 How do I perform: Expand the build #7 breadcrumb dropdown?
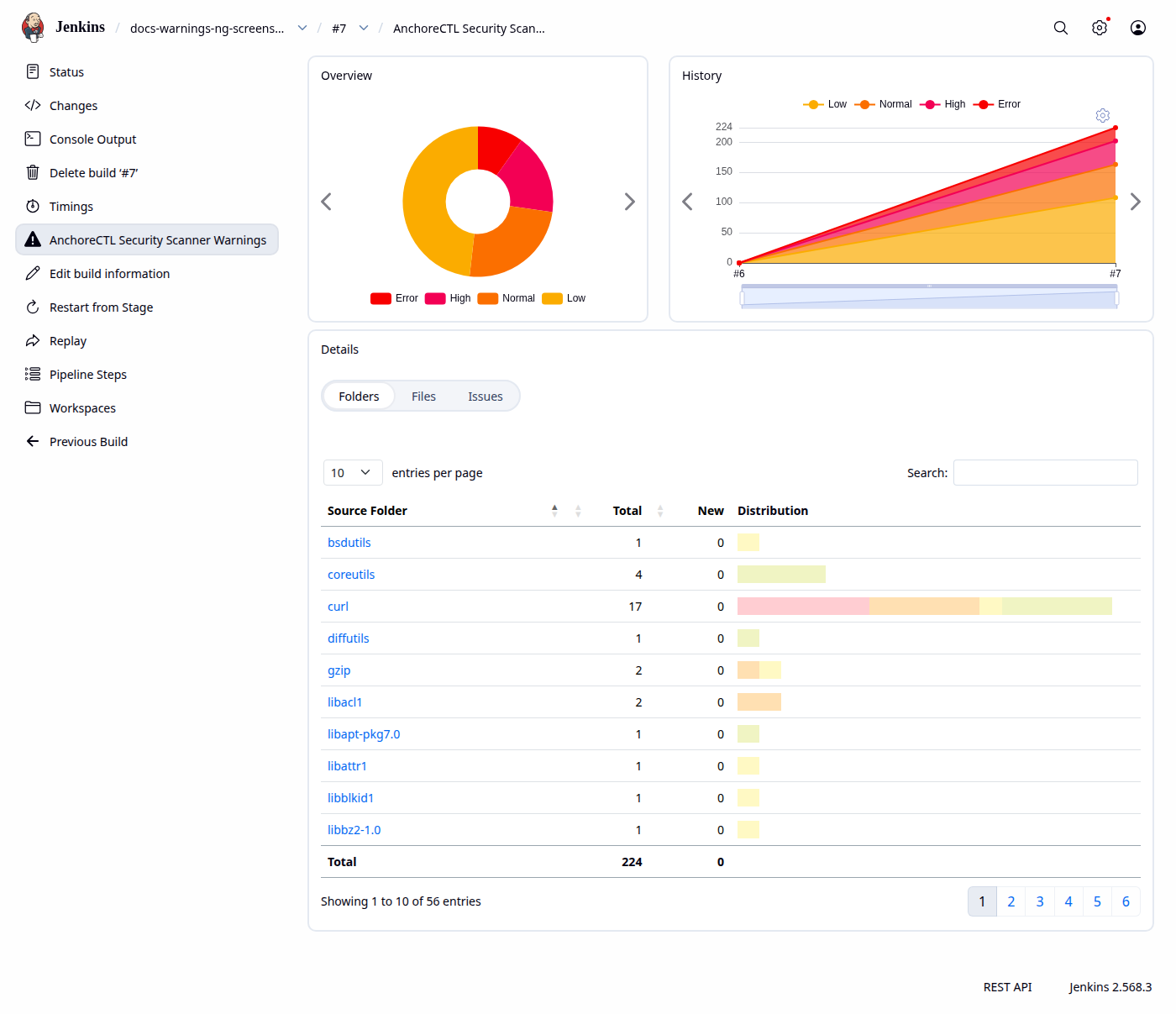tap(364, 28)
